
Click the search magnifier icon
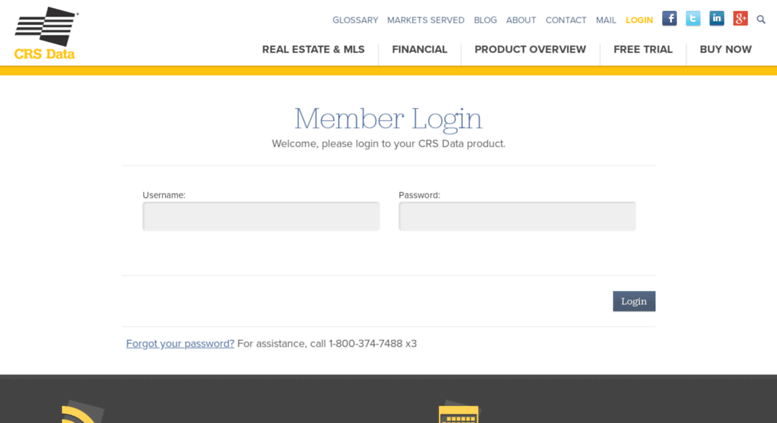point(761,20)
